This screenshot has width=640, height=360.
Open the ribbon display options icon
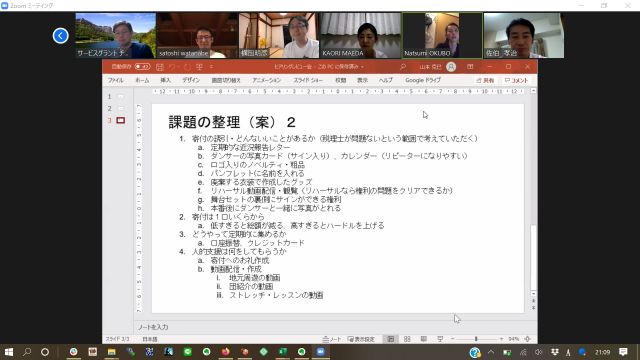[x=470, y=67]
